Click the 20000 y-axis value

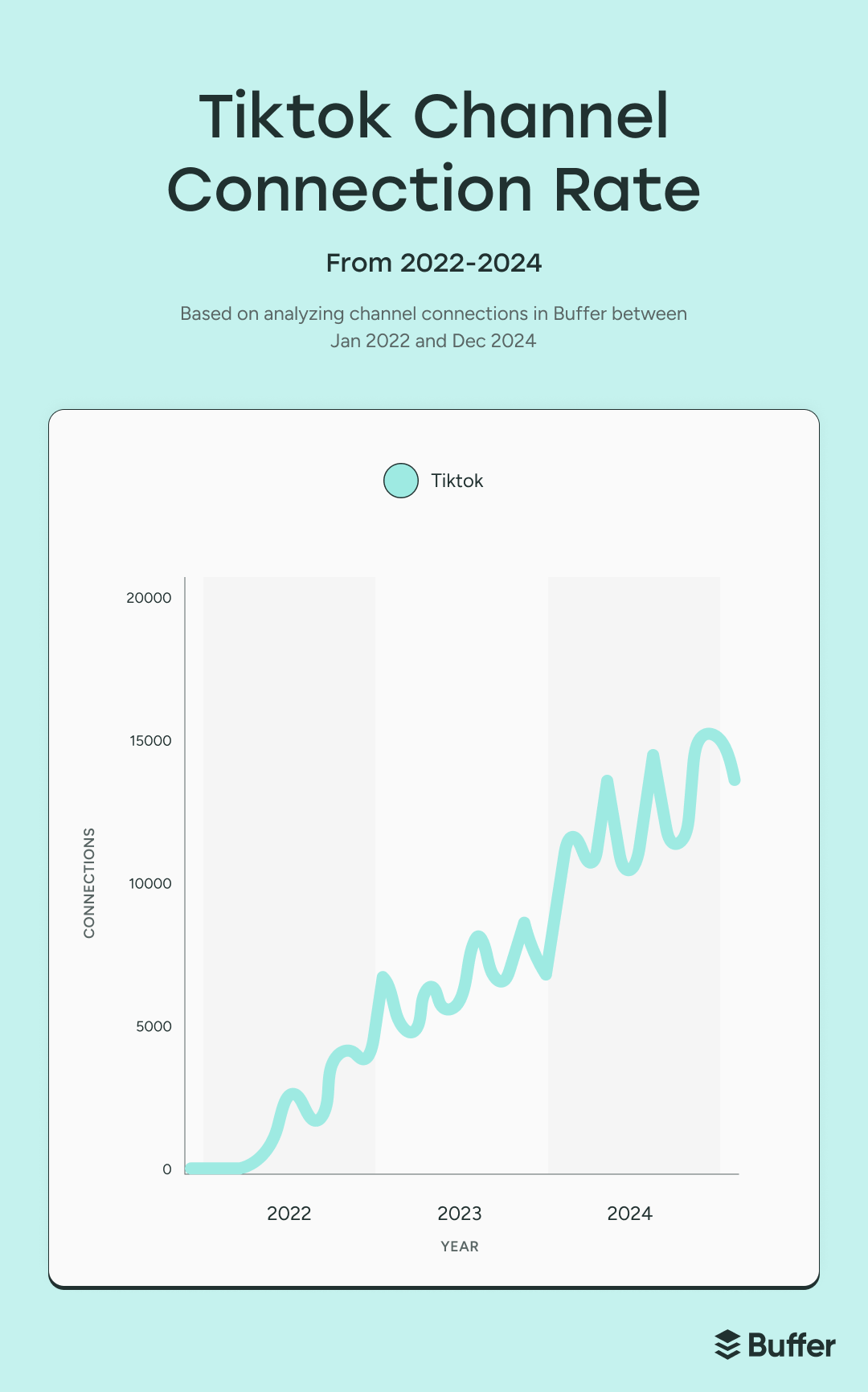[x=149, y=598]
